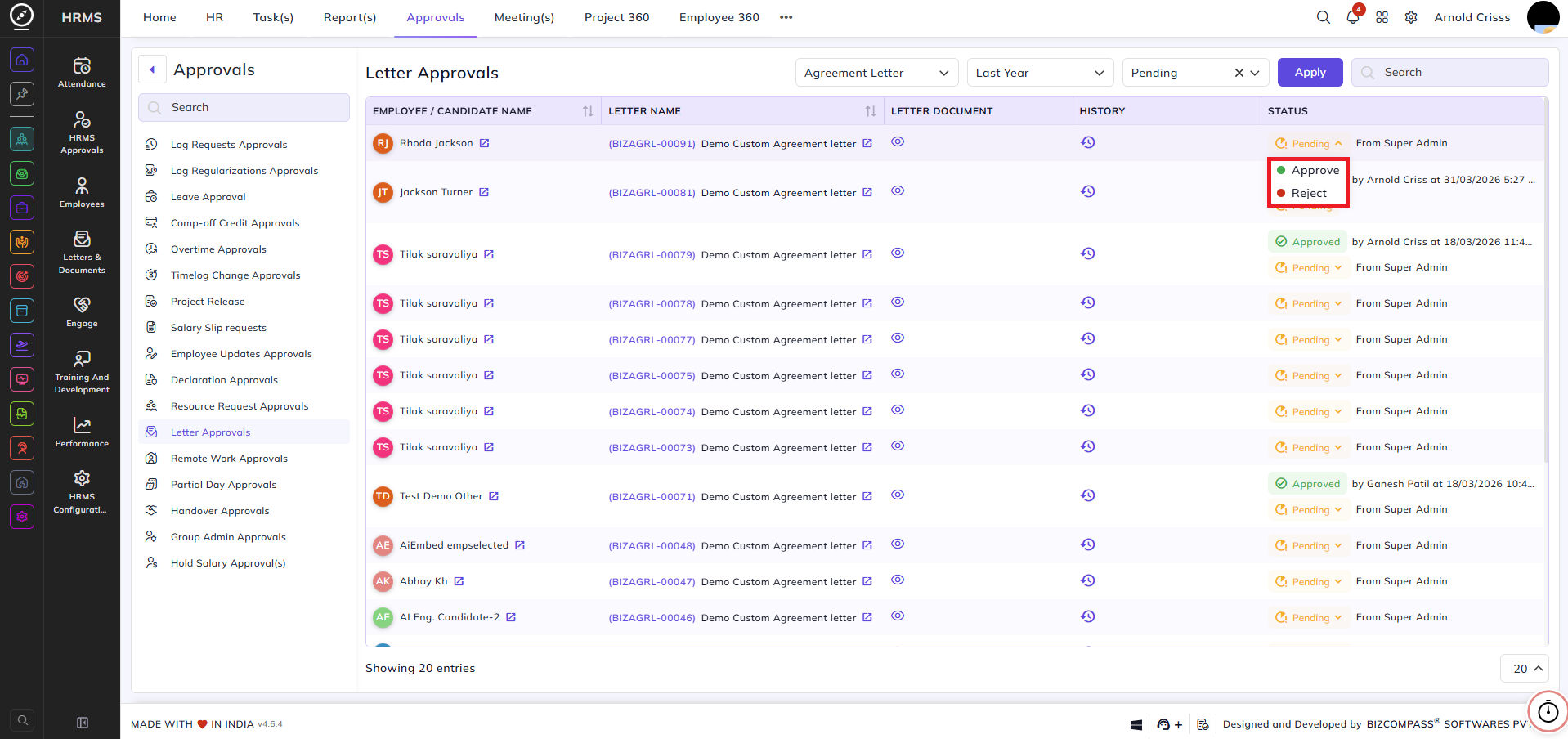
Task: Preview document for BIZAGRL-00078
Action: point(898,302)
